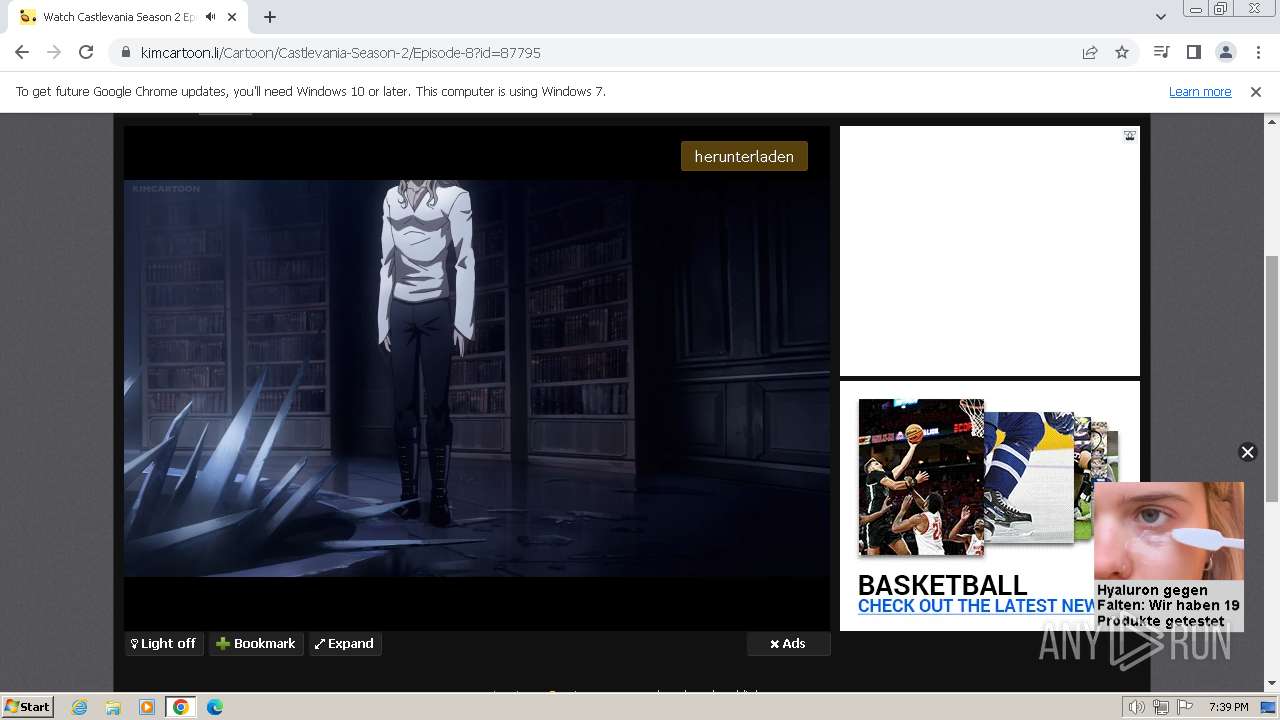
Task: Dismiss the Chrome update notification bar
Action: [x=1256, y=92]
